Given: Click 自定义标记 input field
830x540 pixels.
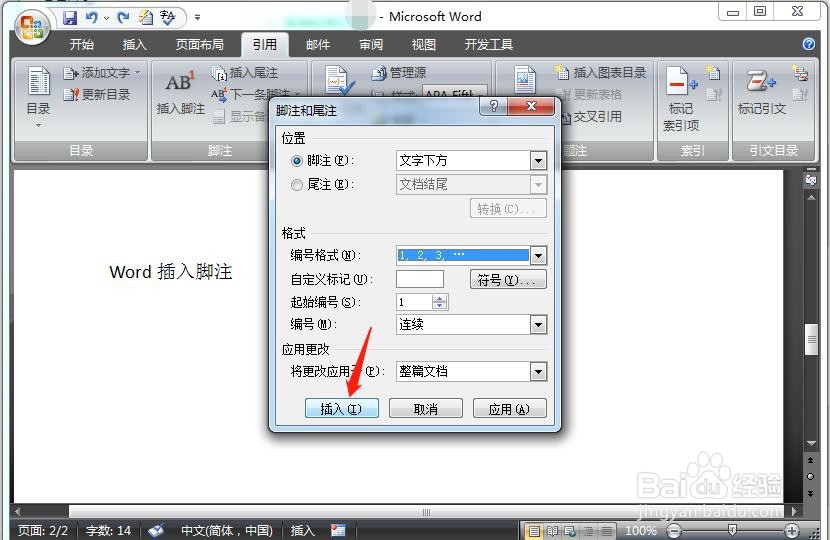Looking at the screenshot, I should pos(420,279).
